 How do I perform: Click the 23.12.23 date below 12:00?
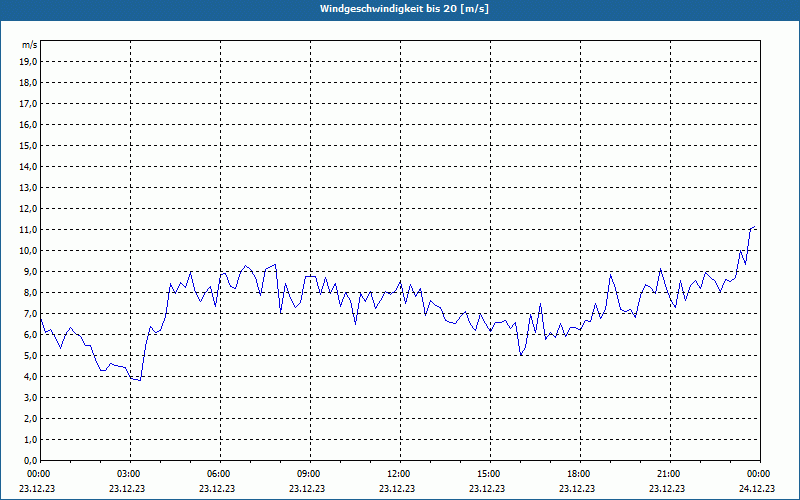pos(397,488)
